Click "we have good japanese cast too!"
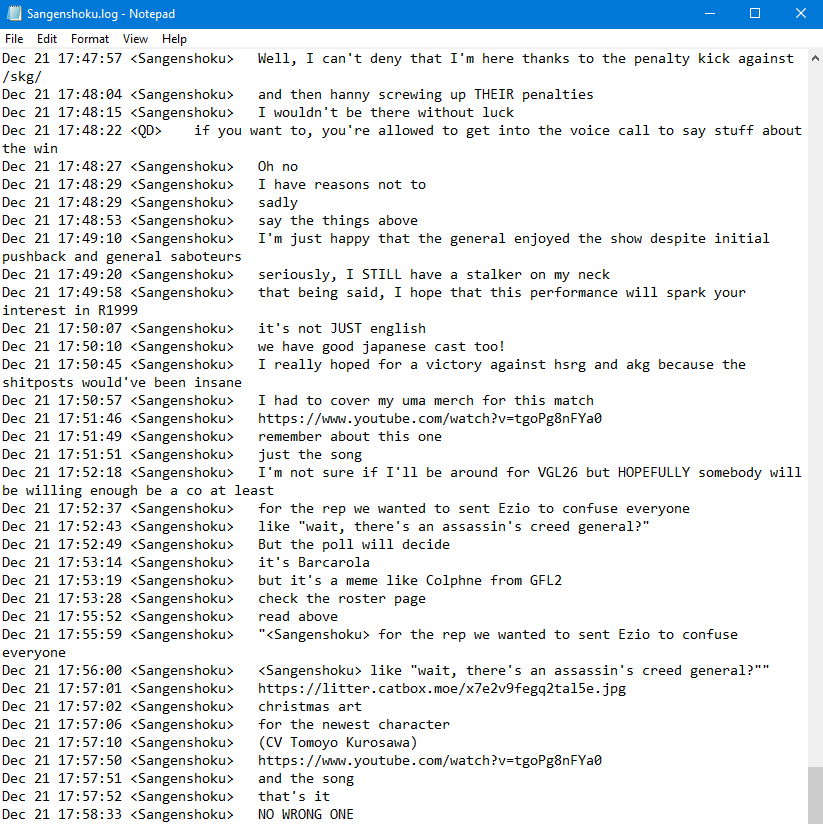The height and width of the screenshot is (824, 823). (x=382, y=347)
